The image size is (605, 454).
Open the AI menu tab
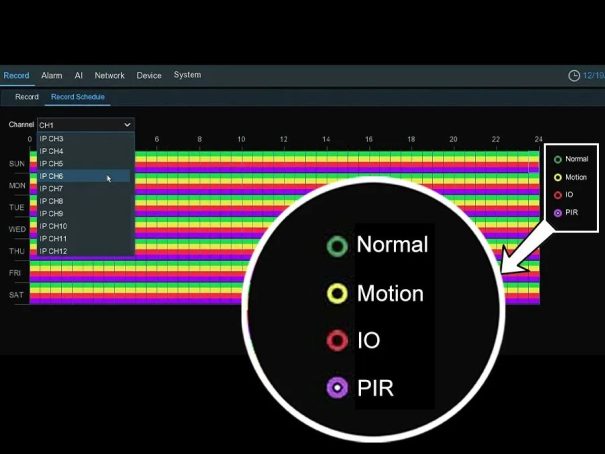point(78,76)
